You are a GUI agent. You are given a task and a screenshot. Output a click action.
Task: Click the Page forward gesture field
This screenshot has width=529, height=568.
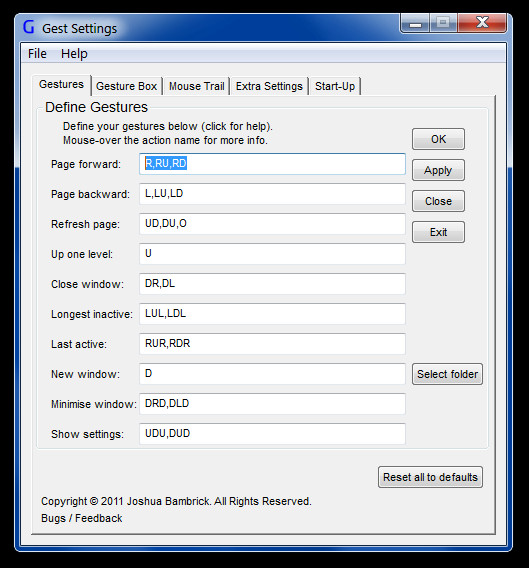[x=272, y=164]
